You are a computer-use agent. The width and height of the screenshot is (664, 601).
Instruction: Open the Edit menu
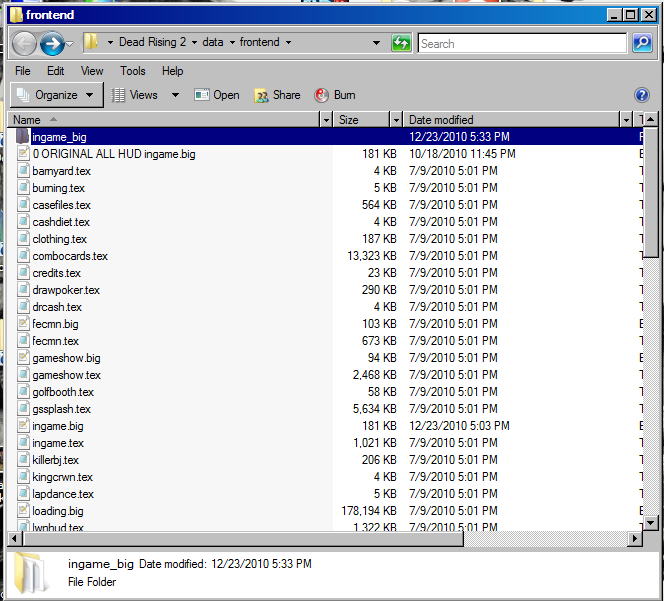[x=55, y=71]
